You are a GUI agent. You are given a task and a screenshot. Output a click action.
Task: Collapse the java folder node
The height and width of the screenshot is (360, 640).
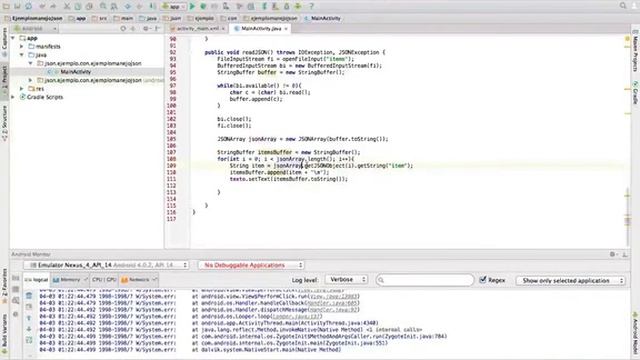tap(22, 55)
